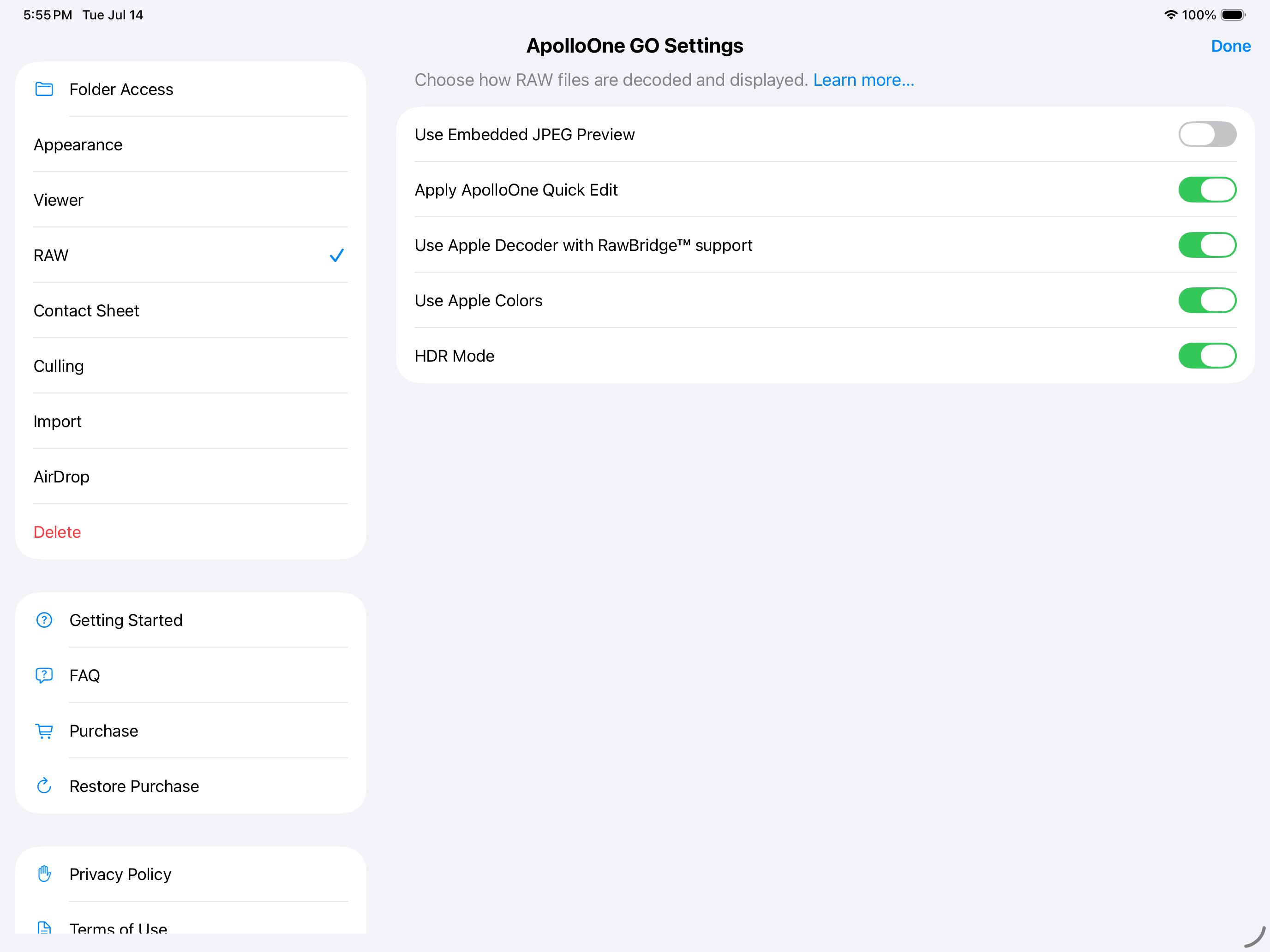The height and width of the screenshot is (952, 1270).
Task: Click the Use Apple Colors label
Action: pyautogui.click(x=478, y=301)
